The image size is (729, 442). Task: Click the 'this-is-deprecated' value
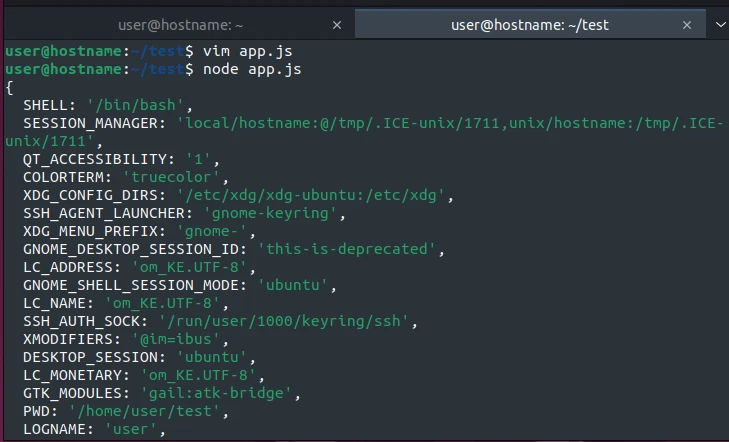344,249
